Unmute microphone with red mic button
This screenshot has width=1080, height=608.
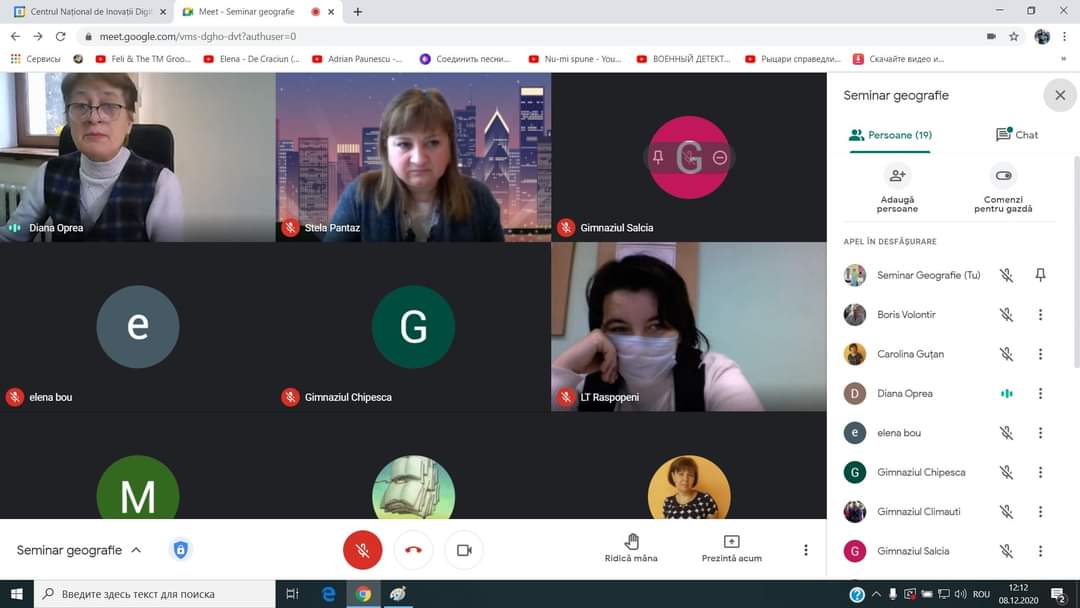point(362,550)
